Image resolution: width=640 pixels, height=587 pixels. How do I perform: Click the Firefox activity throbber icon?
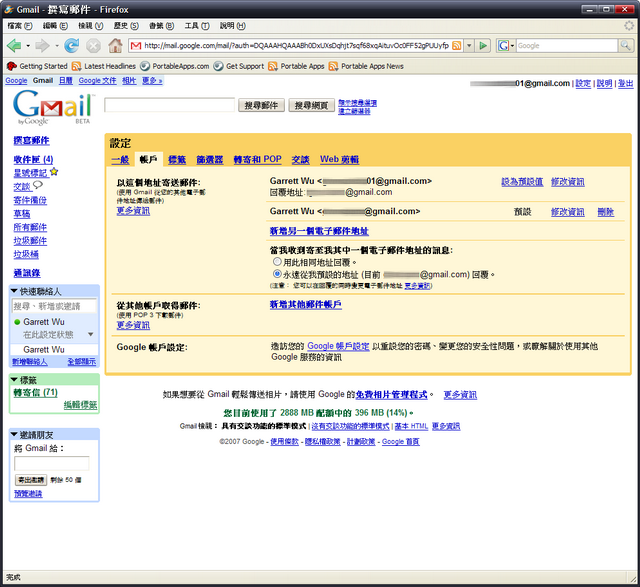[629, 26]
